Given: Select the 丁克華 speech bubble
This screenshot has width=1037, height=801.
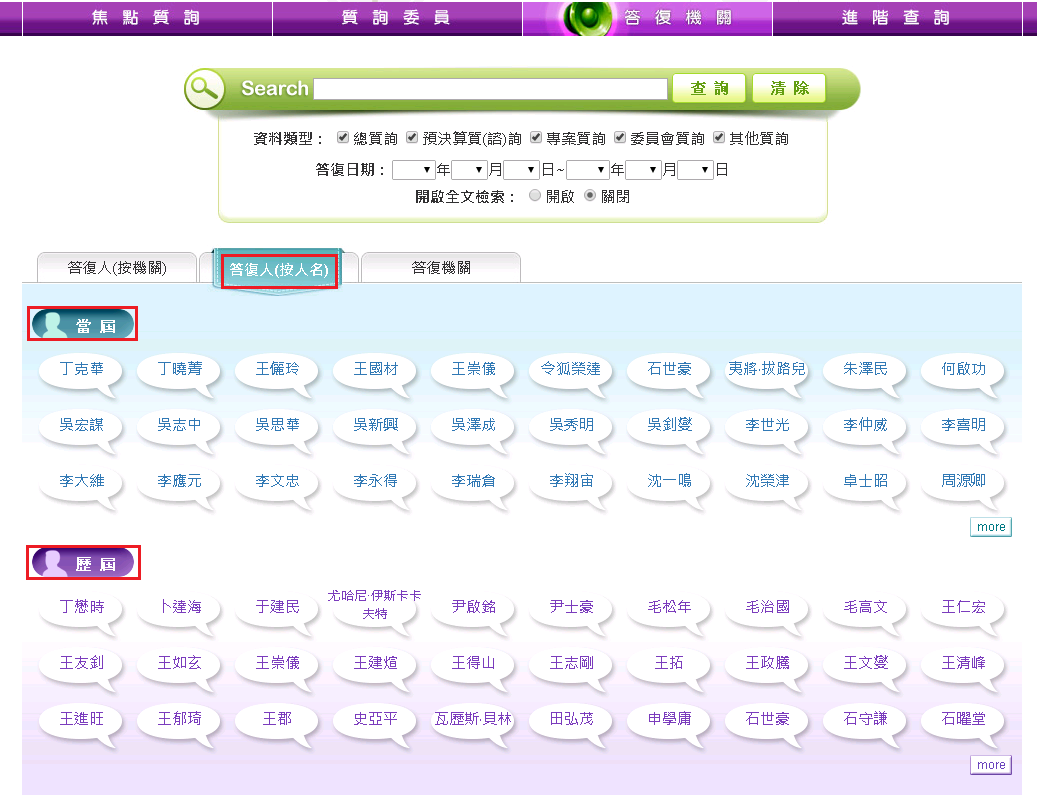Looking at the screenshot, I should pyautogui.click(x=81, y=369).
